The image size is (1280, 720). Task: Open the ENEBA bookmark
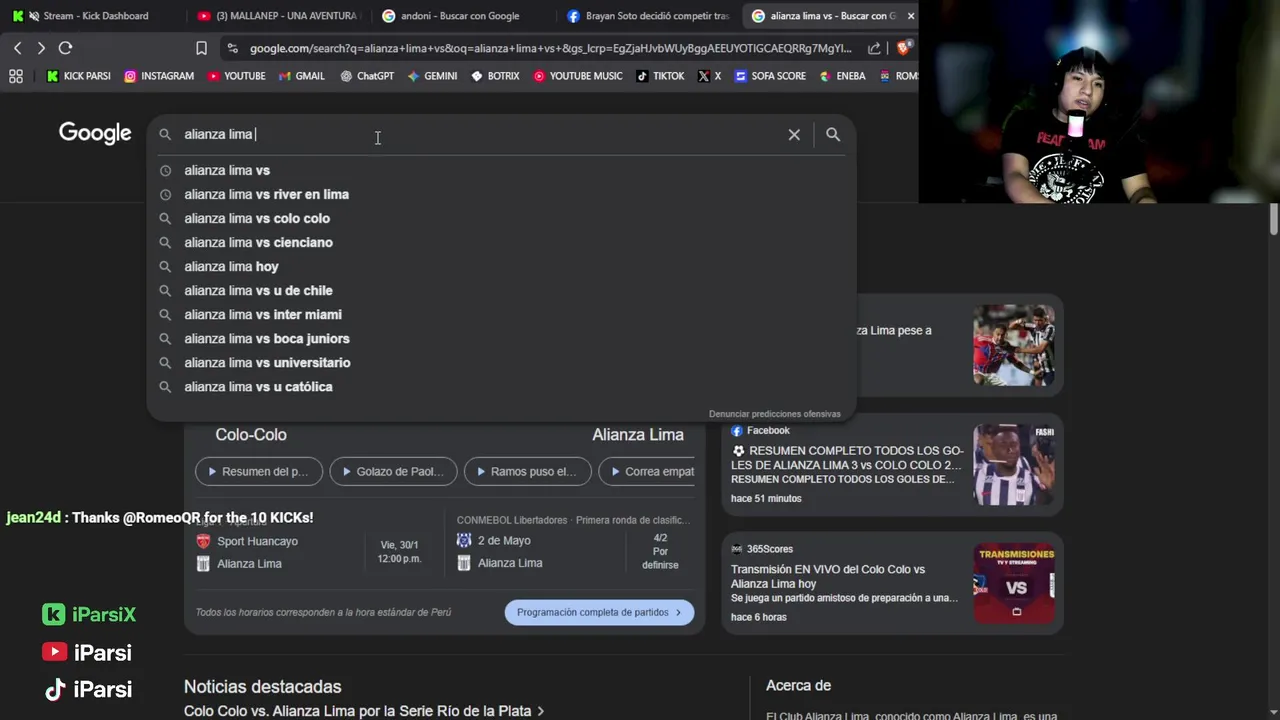842,76
